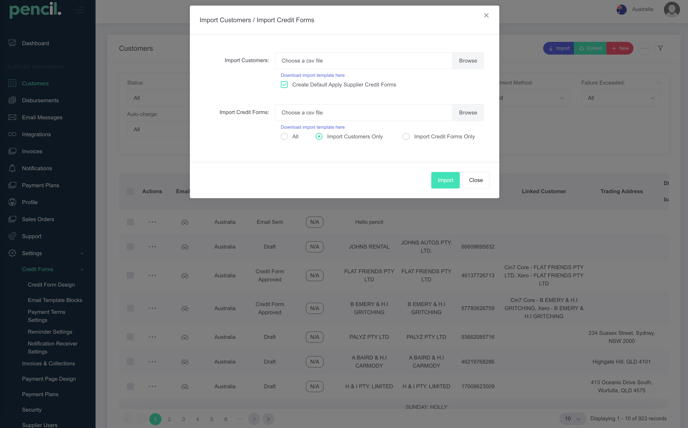Close the import dialog with the X icon
Image resolution: width=688 pixels, height=428 pixels.
tap(486, 15)
